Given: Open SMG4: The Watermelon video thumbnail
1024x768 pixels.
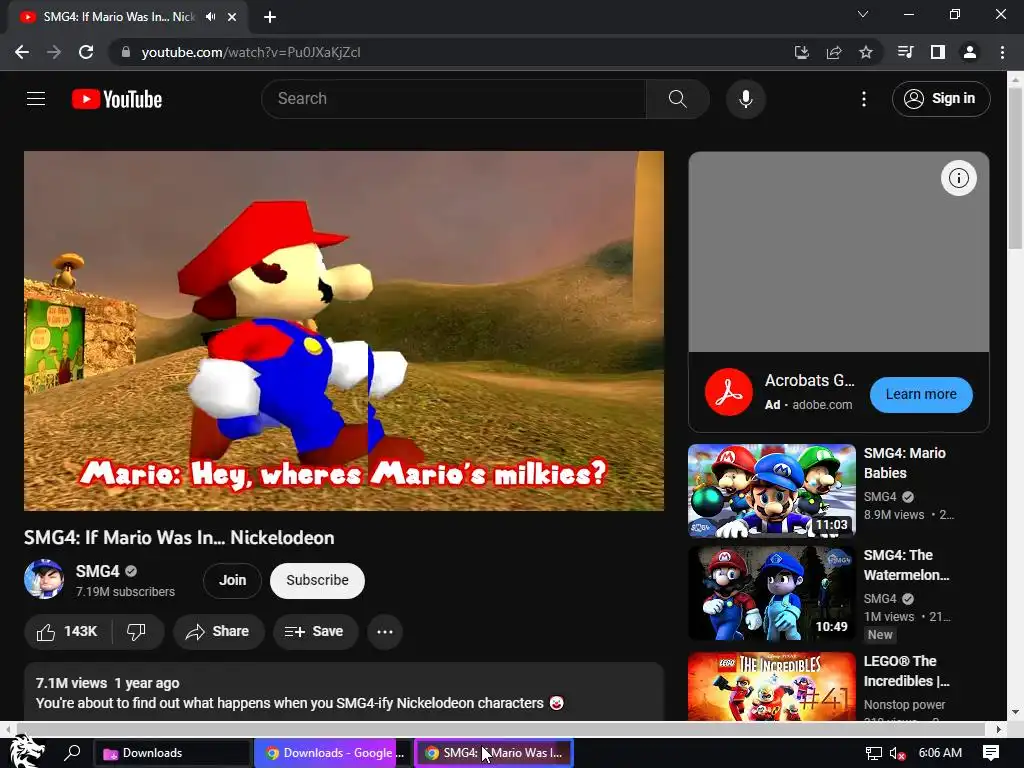Looking at the screenshot, I should (x=771, y=593).
